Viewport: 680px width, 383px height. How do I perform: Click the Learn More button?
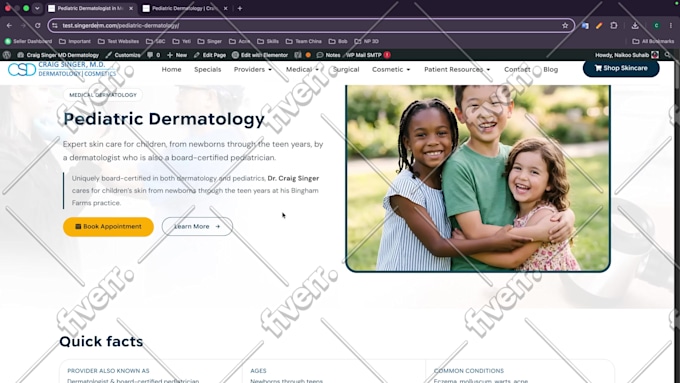point(197,226)
